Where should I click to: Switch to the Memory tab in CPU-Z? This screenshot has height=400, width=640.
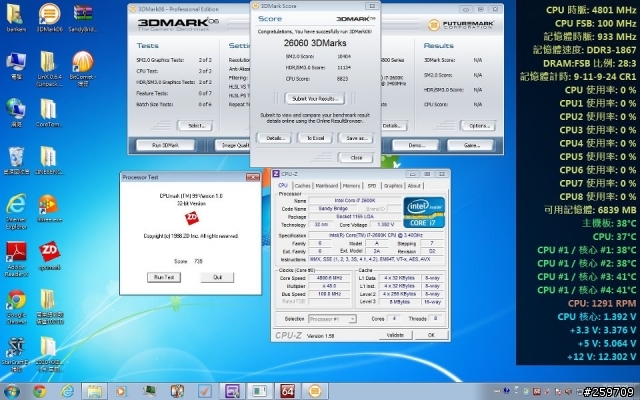[x=351, y=186]
